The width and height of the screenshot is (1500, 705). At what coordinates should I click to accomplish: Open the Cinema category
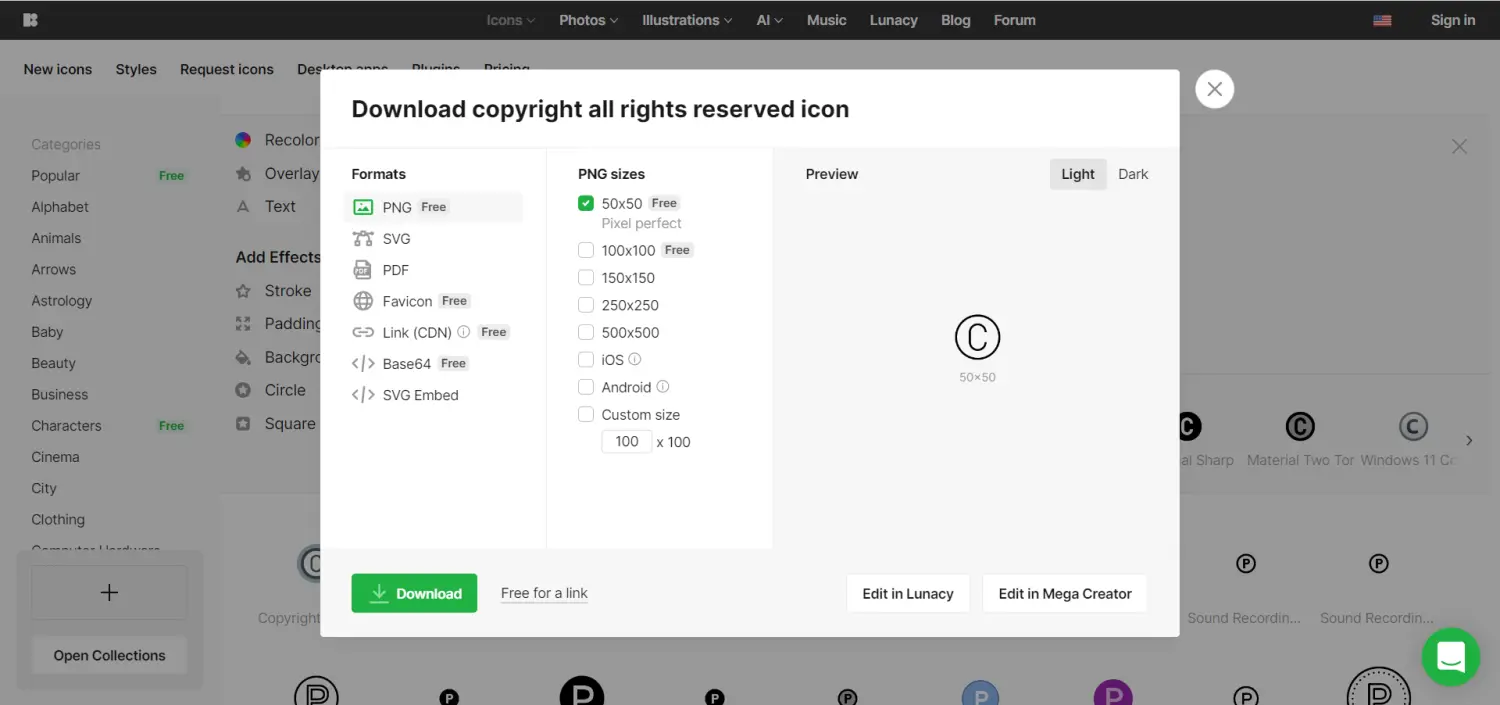(x=55, y=457)
